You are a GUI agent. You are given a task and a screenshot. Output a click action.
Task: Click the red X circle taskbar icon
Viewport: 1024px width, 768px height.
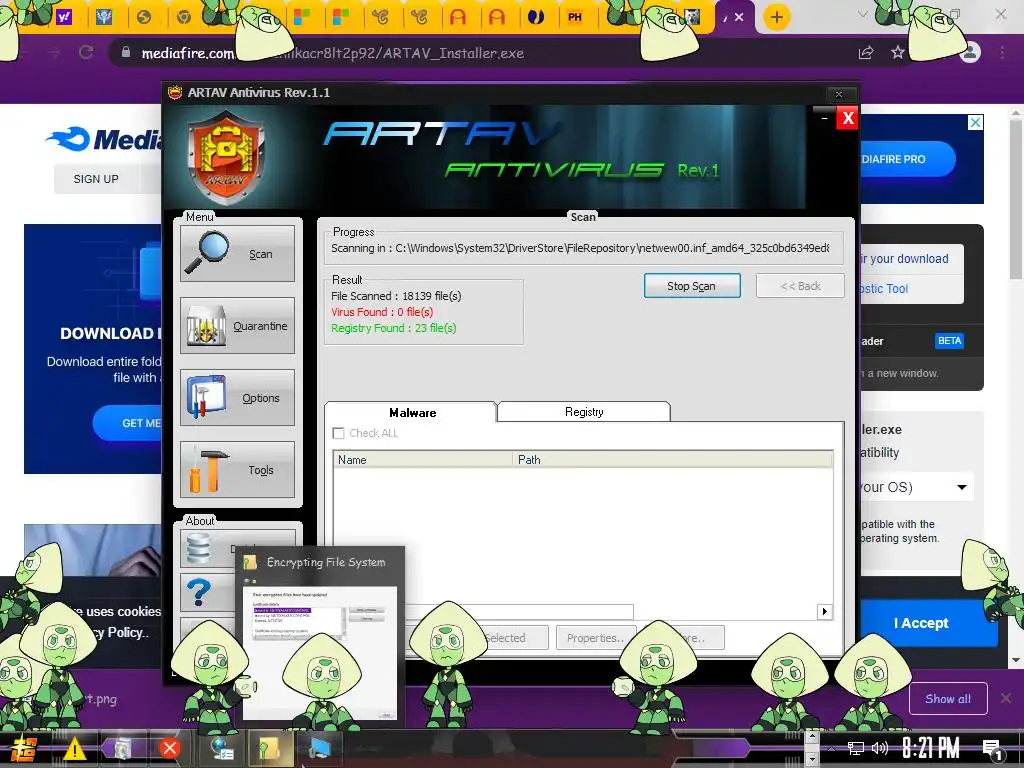click(170, 748)
